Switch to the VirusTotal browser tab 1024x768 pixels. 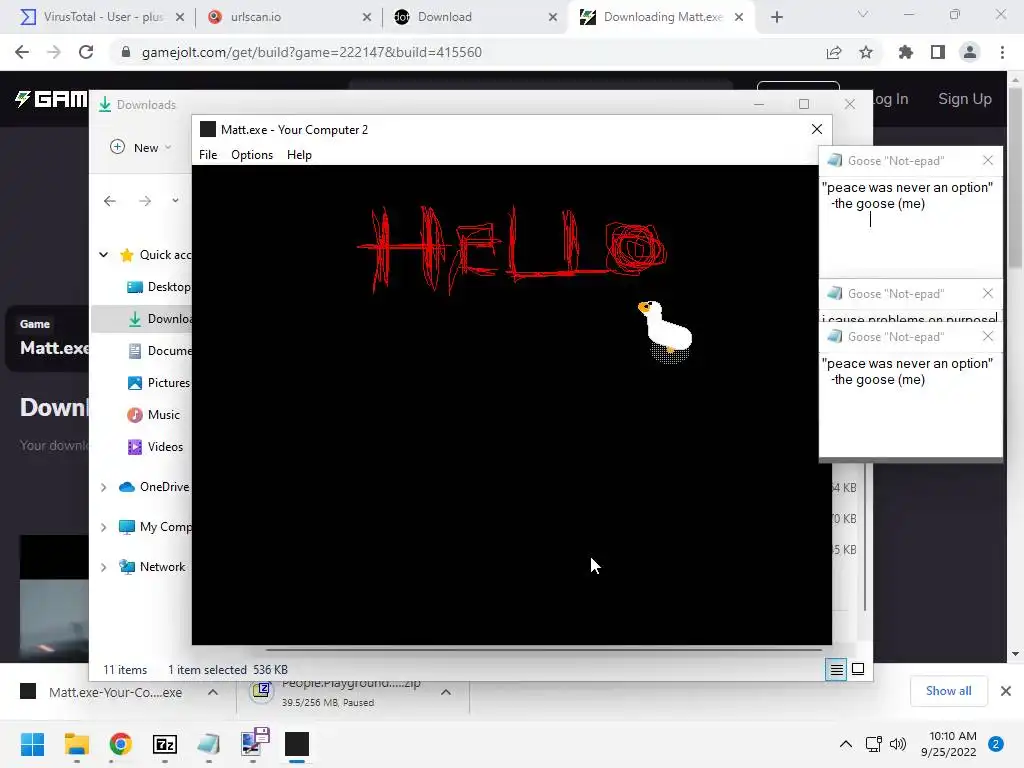click(102, 17)
